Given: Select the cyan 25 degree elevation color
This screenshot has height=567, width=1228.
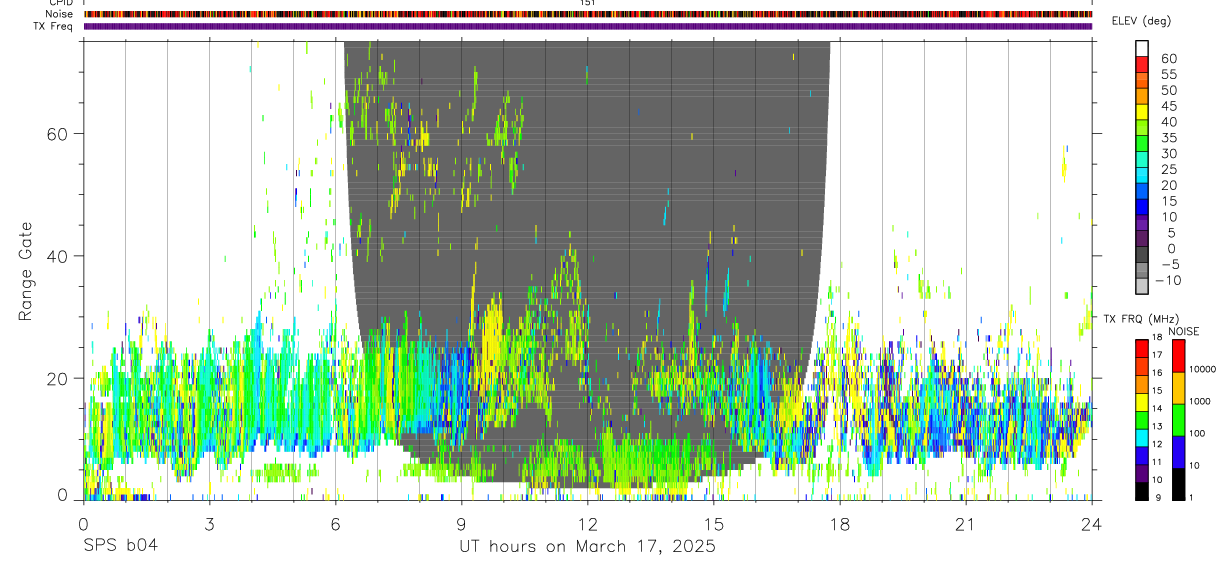Looking at the screenshot, I should tap(1142, 175).
